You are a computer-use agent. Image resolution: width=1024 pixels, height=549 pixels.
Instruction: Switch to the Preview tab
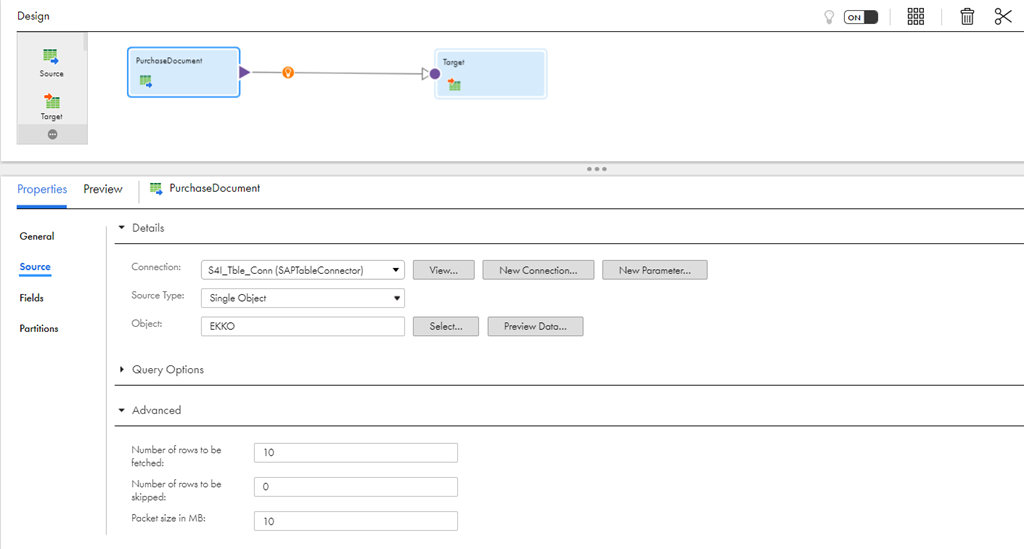pyautogui.click(x=103, y=189)
